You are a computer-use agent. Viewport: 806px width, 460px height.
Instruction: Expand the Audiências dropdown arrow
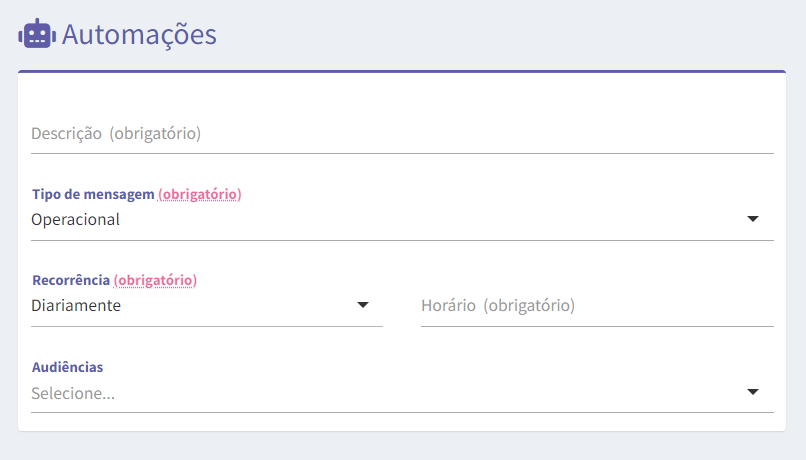pyautogui.click(x=753, y=392)
